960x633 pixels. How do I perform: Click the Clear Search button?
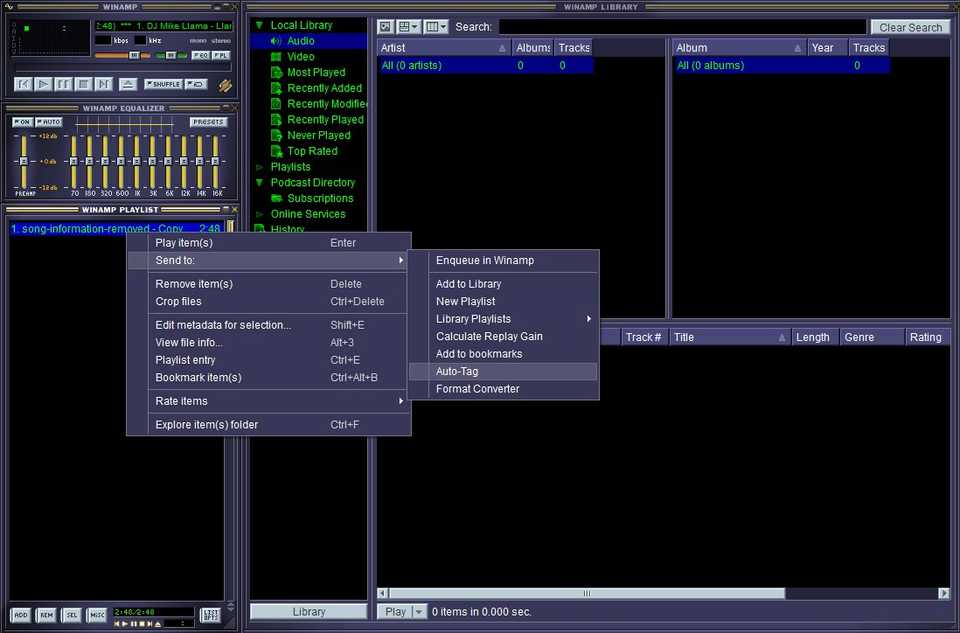910,28
